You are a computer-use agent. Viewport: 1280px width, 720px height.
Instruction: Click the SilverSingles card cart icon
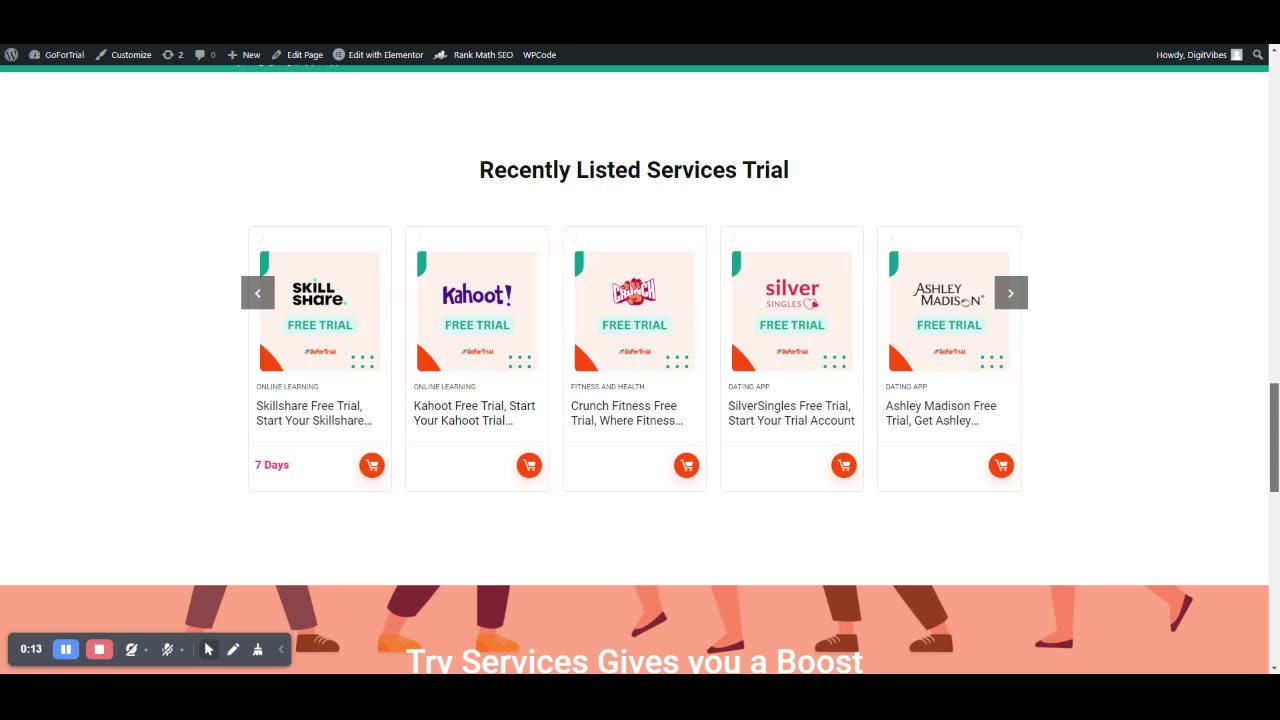coord(844,465)
